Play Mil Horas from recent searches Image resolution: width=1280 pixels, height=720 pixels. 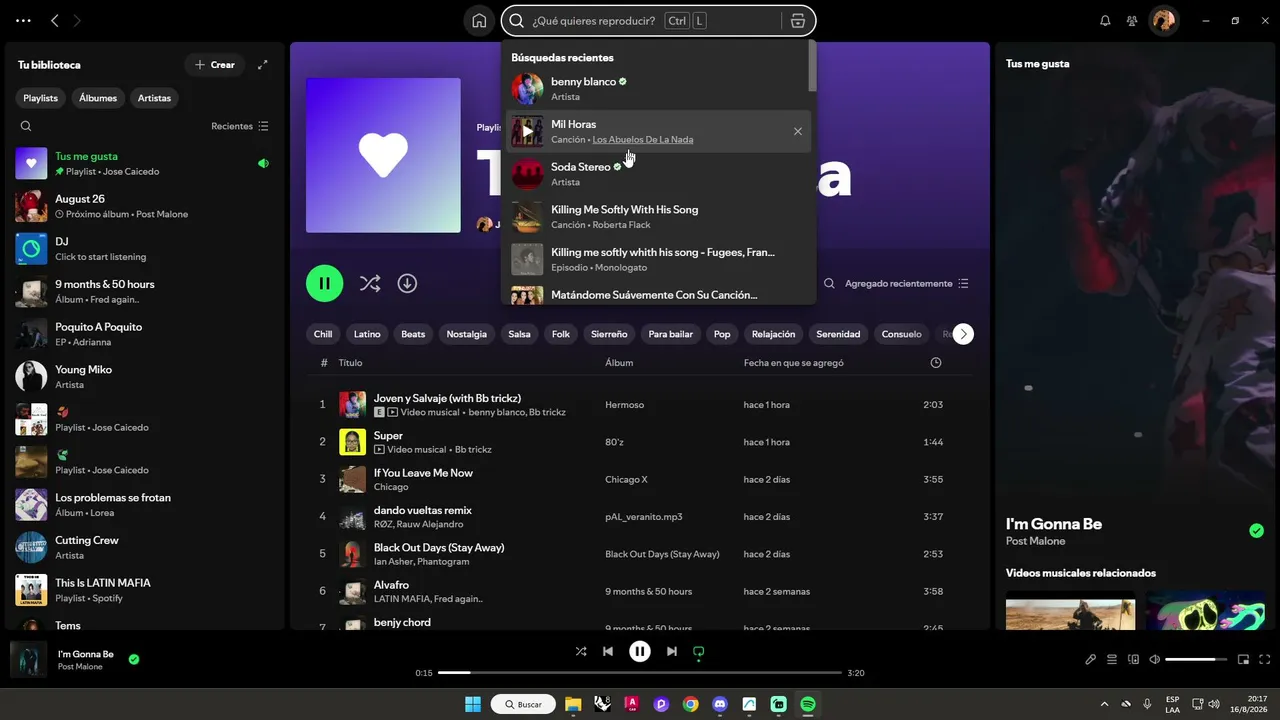pos(527,131)
